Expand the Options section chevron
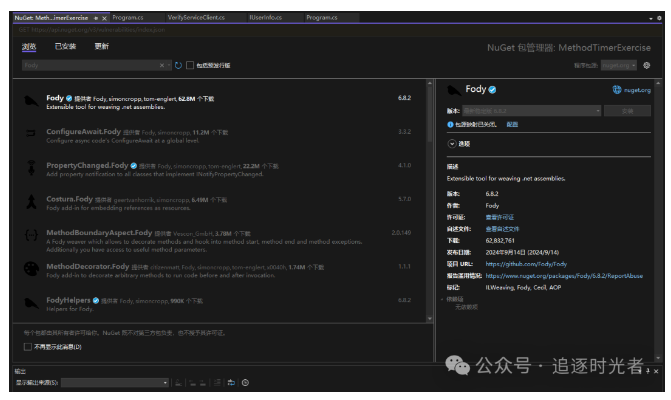 tap(452, 144)
